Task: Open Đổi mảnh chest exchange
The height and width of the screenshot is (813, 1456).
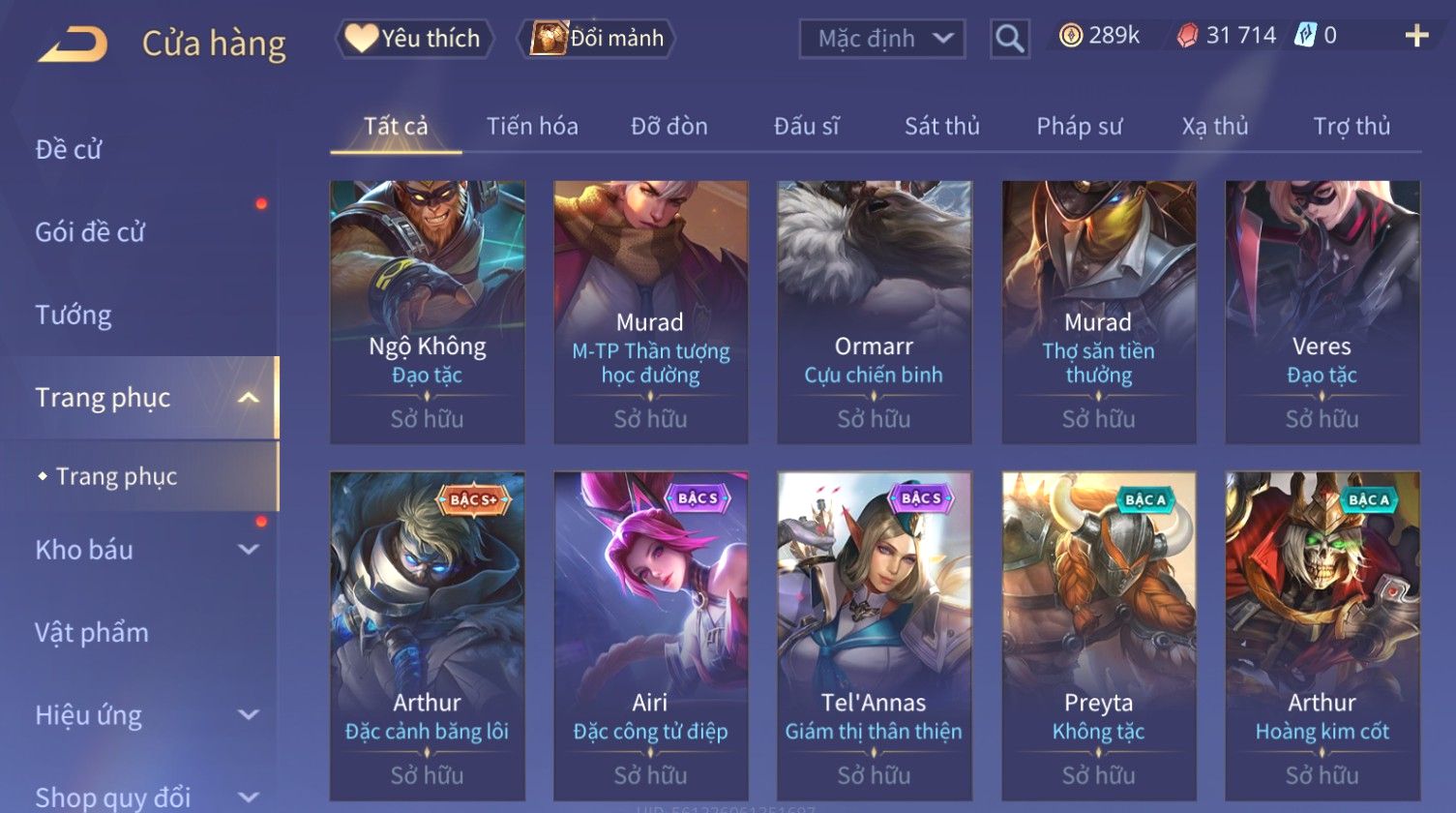Action: point(596,39)
